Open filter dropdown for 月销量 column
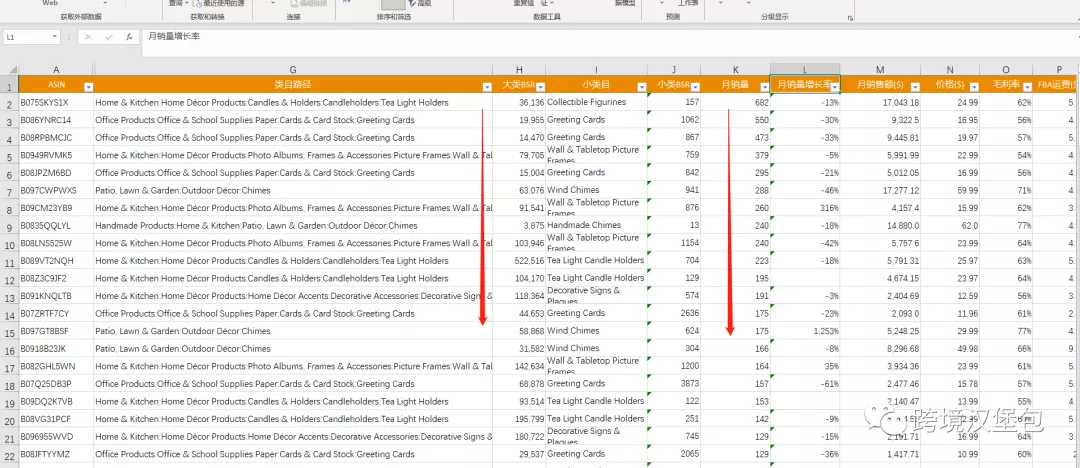Image resolution: width=1080 pixels, height=468 pixels. click(x=763, y=87)
